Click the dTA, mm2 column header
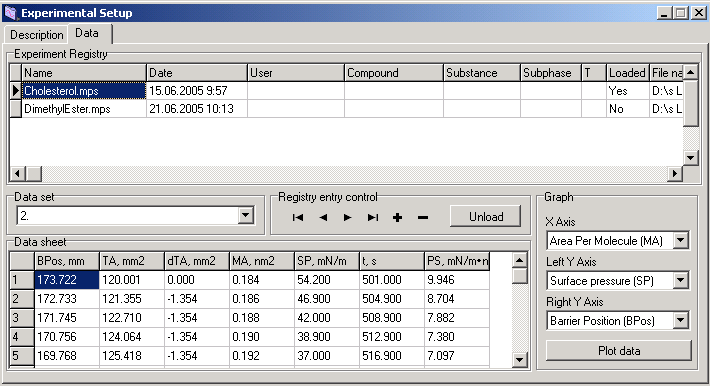Image resolution: width=710 pixels, height=386 pixels. 197,261
